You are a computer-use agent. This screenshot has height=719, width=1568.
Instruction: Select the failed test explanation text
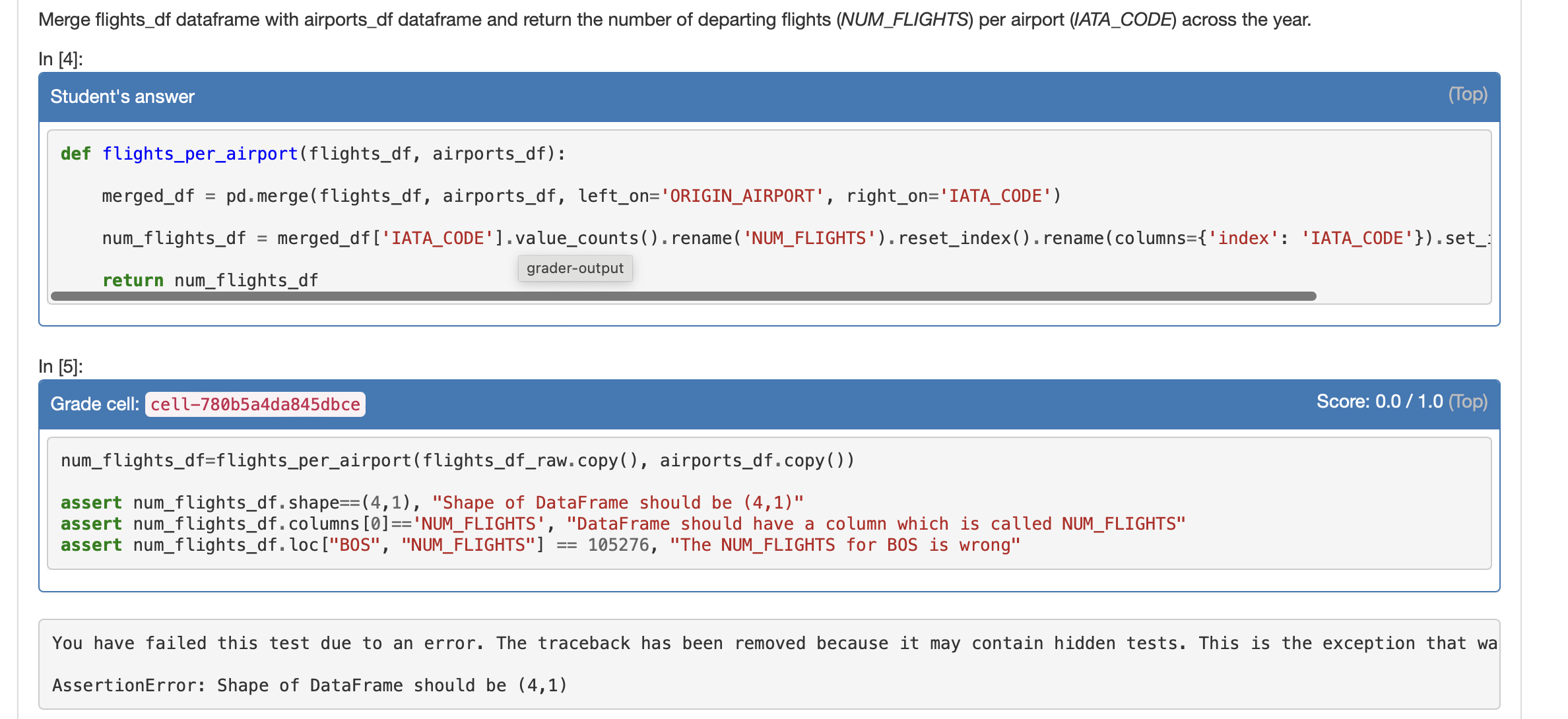[x=726, y=642]
